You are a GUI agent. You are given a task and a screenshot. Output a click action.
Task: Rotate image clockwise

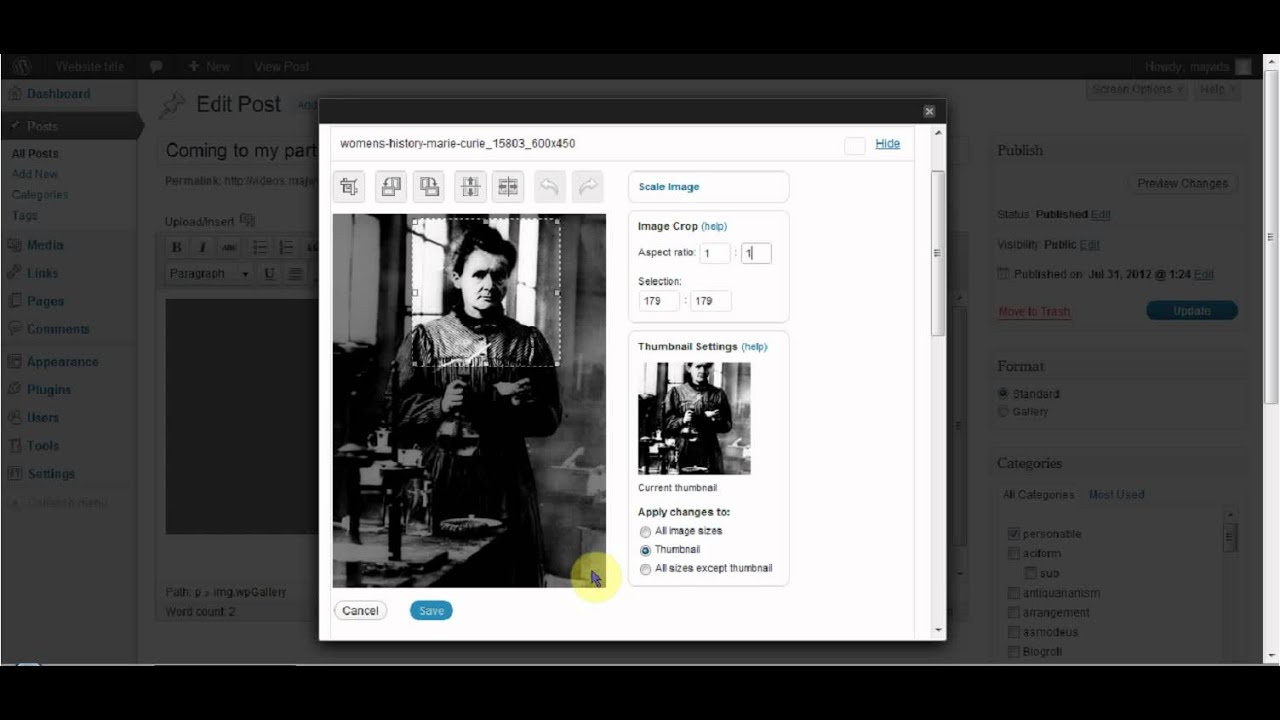point(430,187)
